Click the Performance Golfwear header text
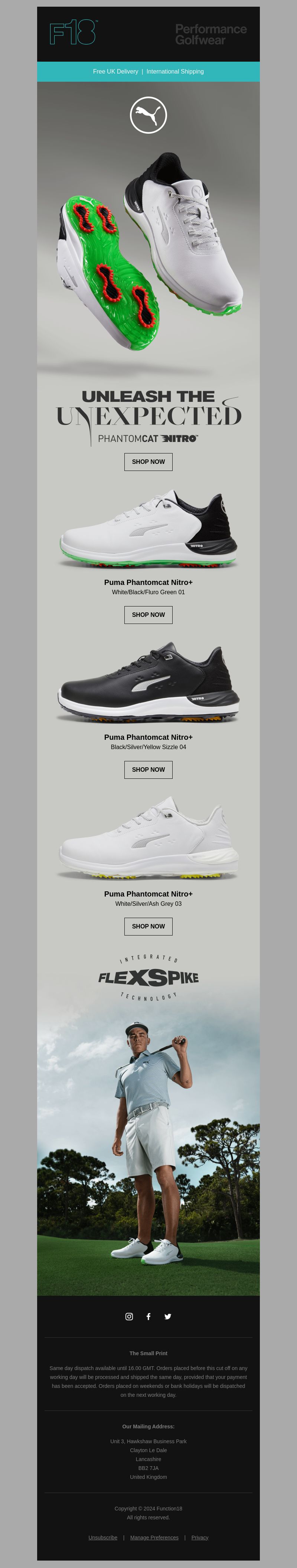The width and height of the screenshot is (297, 1568). point(210,35)
